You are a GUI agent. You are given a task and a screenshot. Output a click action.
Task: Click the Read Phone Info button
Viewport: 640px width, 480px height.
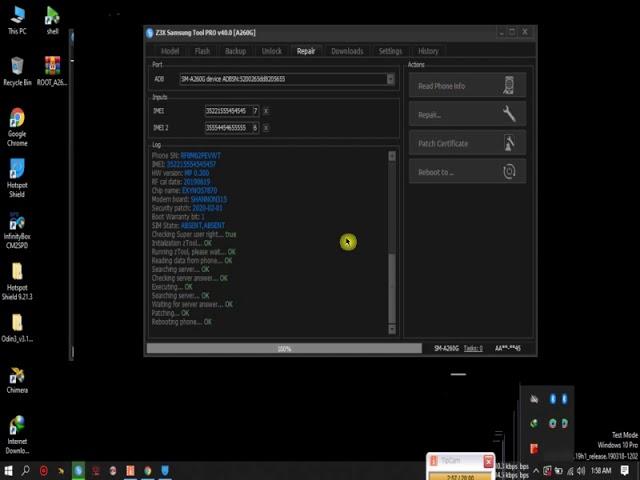click(467, 86)
